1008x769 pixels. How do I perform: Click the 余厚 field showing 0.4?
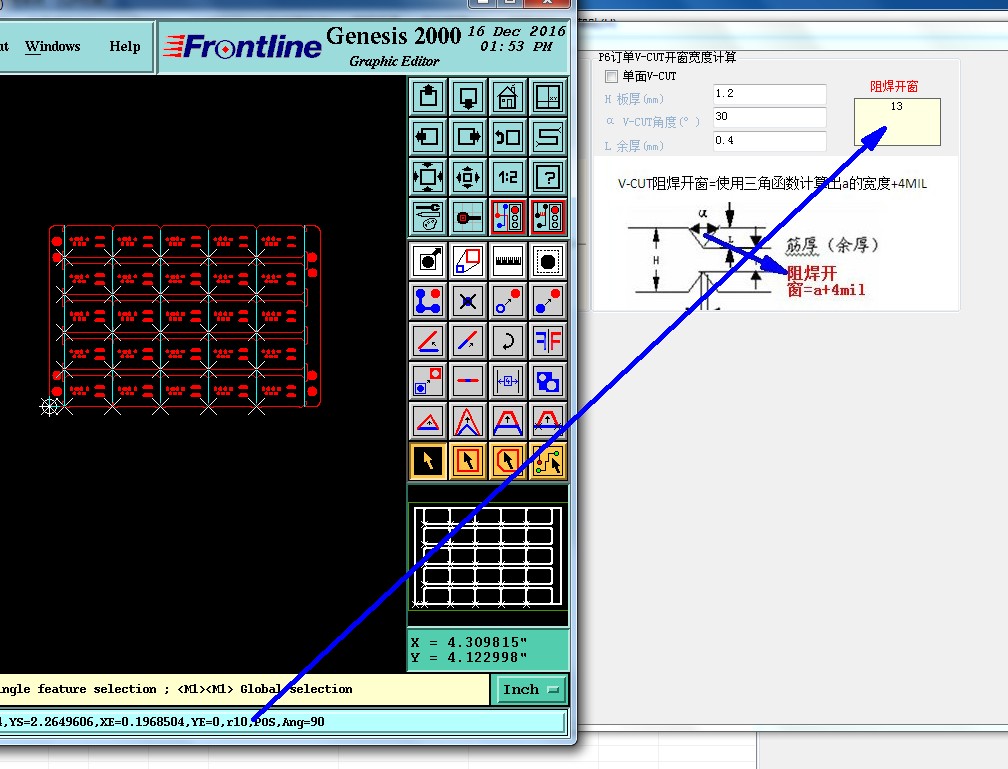point(770,141)
